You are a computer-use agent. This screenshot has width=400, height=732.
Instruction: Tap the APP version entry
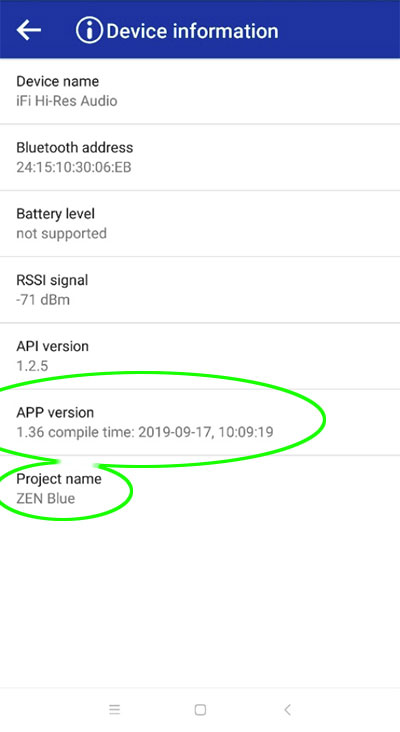pos(200,422)
